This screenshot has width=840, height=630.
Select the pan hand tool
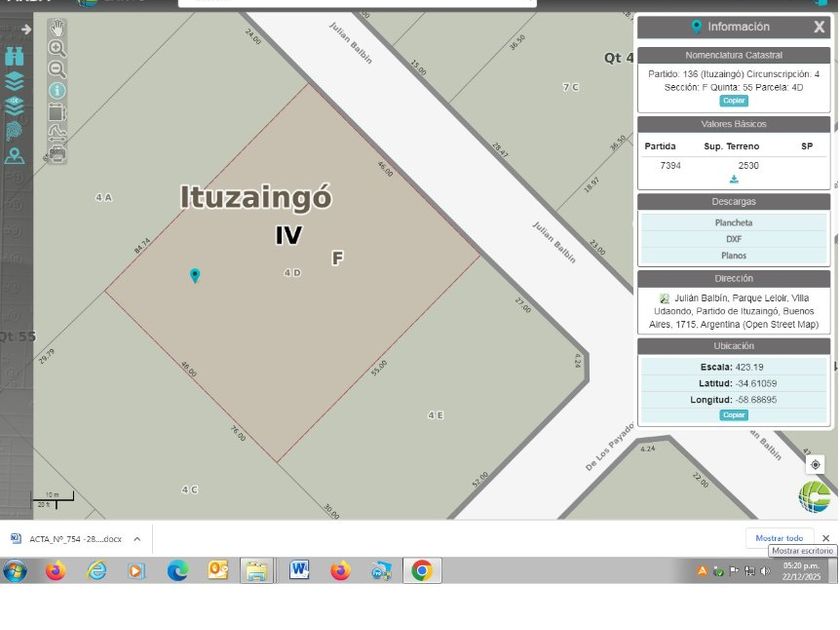coord(57,27)
